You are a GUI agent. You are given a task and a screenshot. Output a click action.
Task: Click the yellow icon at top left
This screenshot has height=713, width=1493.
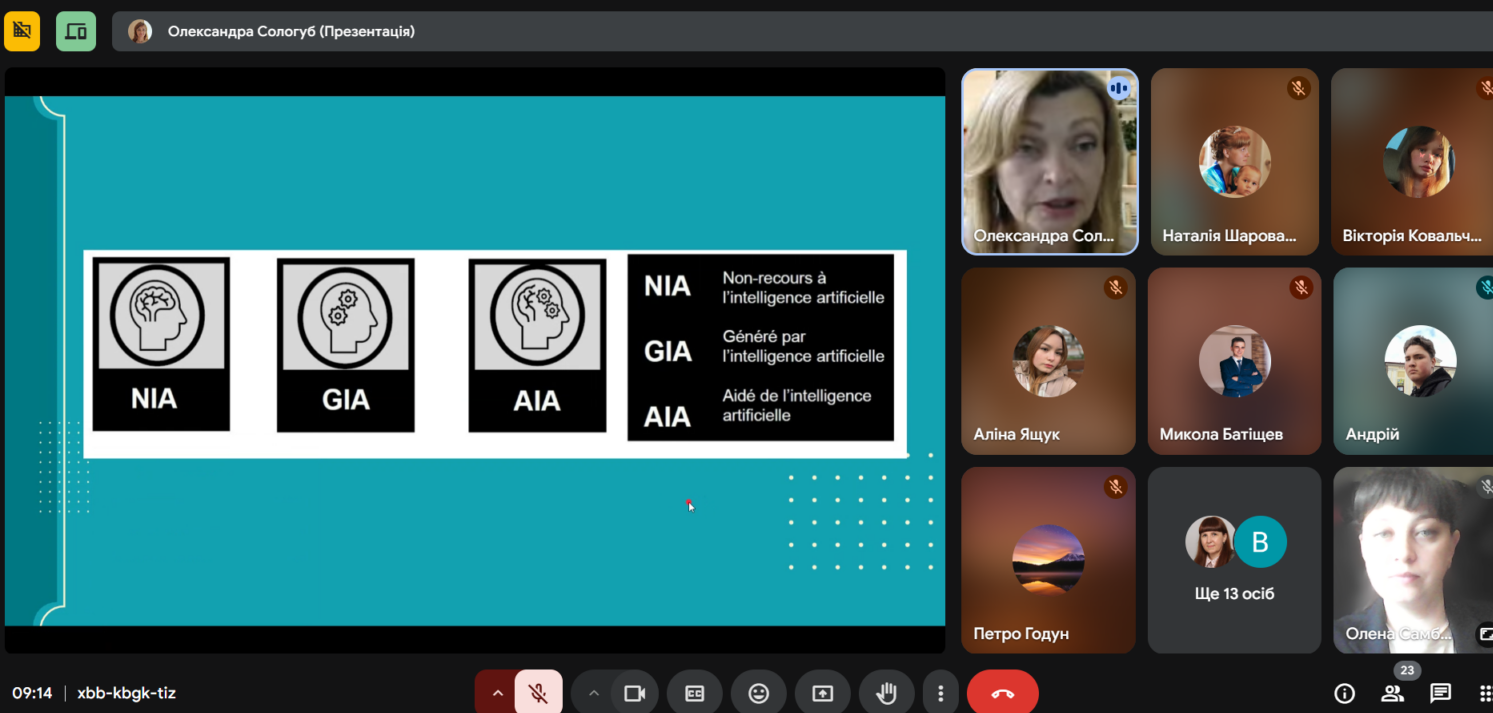pyautogui.click(x=22, y=31)
